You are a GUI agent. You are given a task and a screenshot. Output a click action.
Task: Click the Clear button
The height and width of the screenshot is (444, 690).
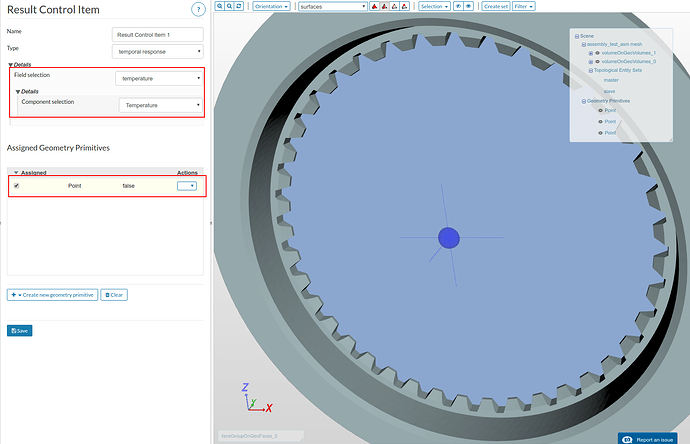(x=114, y=295)
